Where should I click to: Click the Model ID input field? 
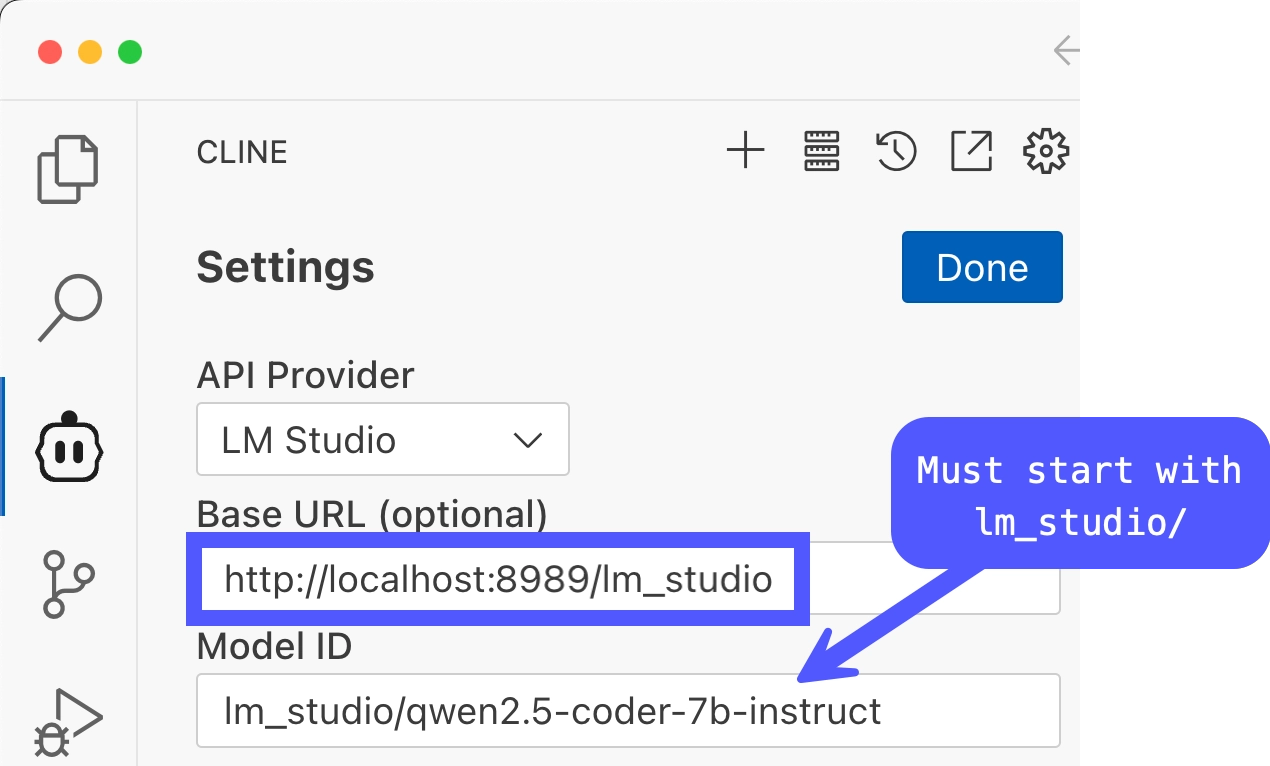click(628, 711)
